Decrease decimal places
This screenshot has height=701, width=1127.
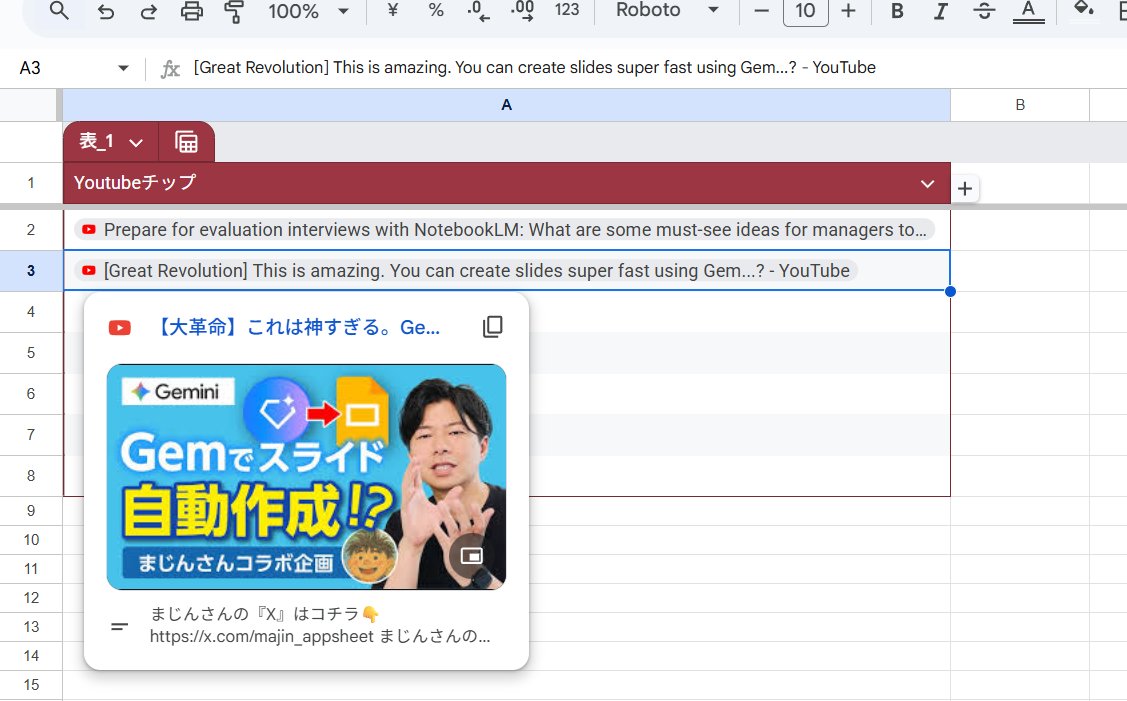(478, 11)
